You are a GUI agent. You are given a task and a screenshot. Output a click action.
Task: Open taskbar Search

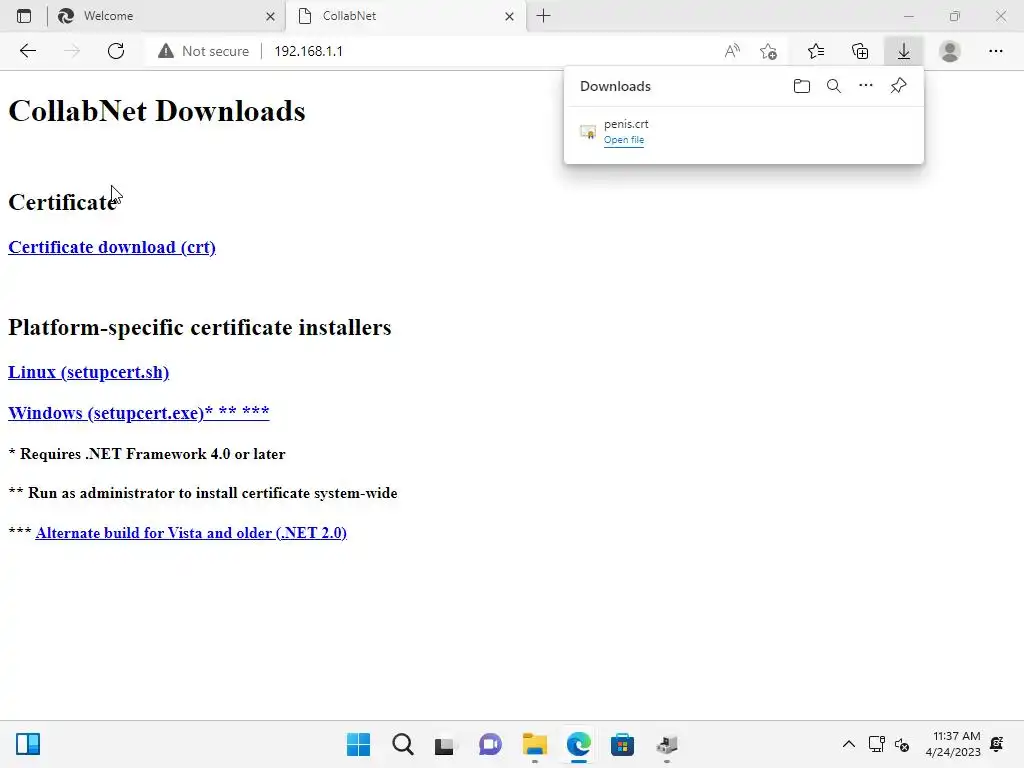(403, 744)
